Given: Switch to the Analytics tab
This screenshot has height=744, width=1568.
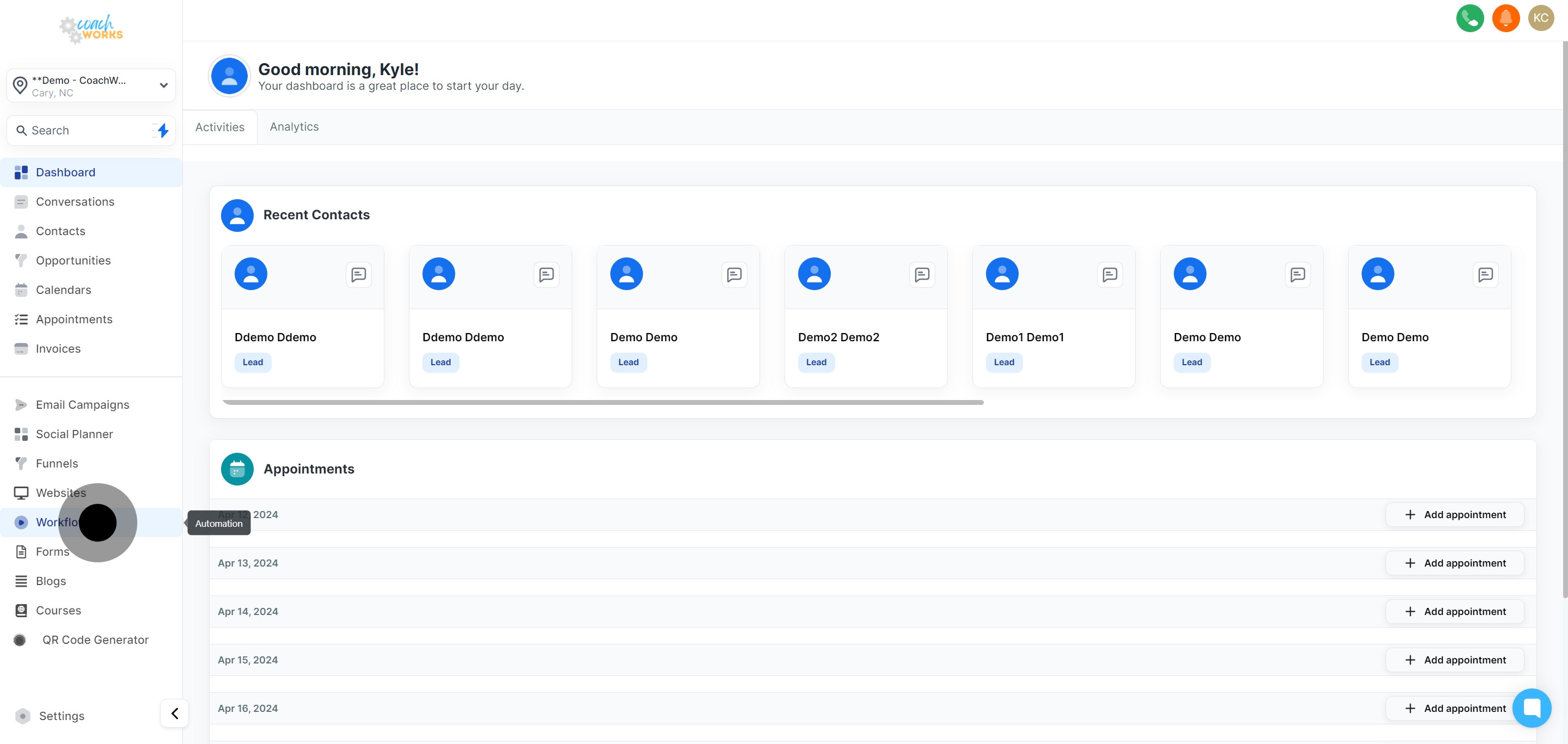Looking at the screenshot, I should pyautogui.click(x=294, y=126).
